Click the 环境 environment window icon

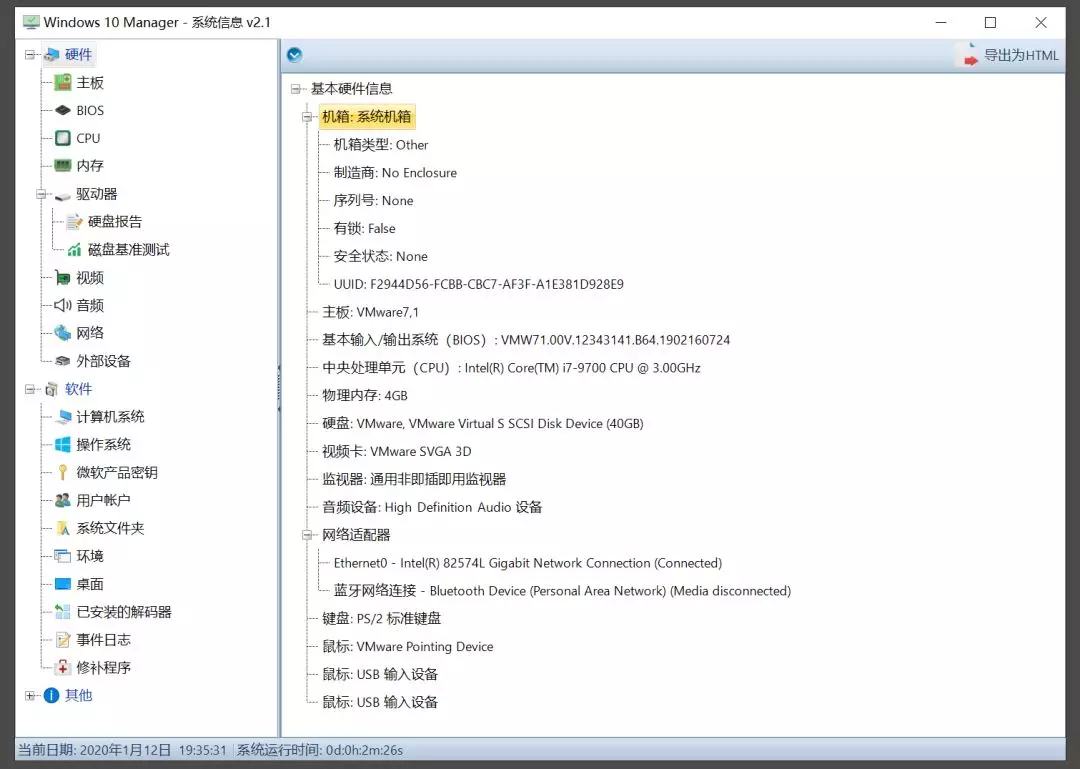tap(63, 556)
